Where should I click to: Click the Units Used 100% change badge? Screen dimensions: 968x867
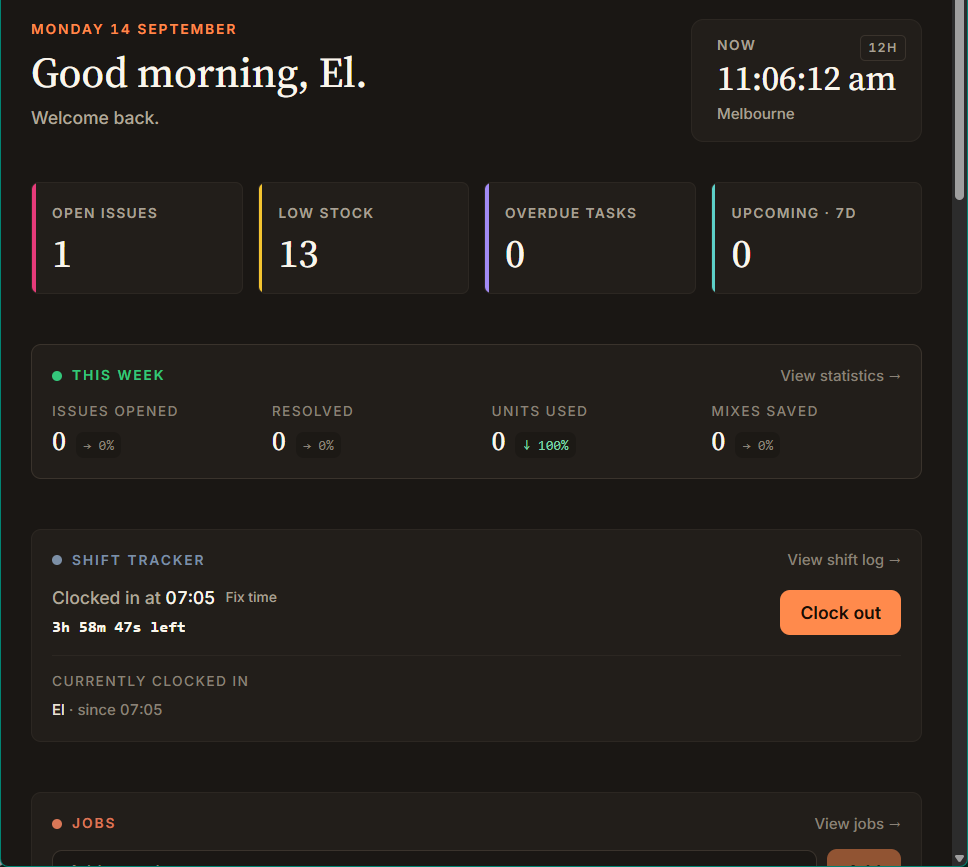[x=545, y=445]
